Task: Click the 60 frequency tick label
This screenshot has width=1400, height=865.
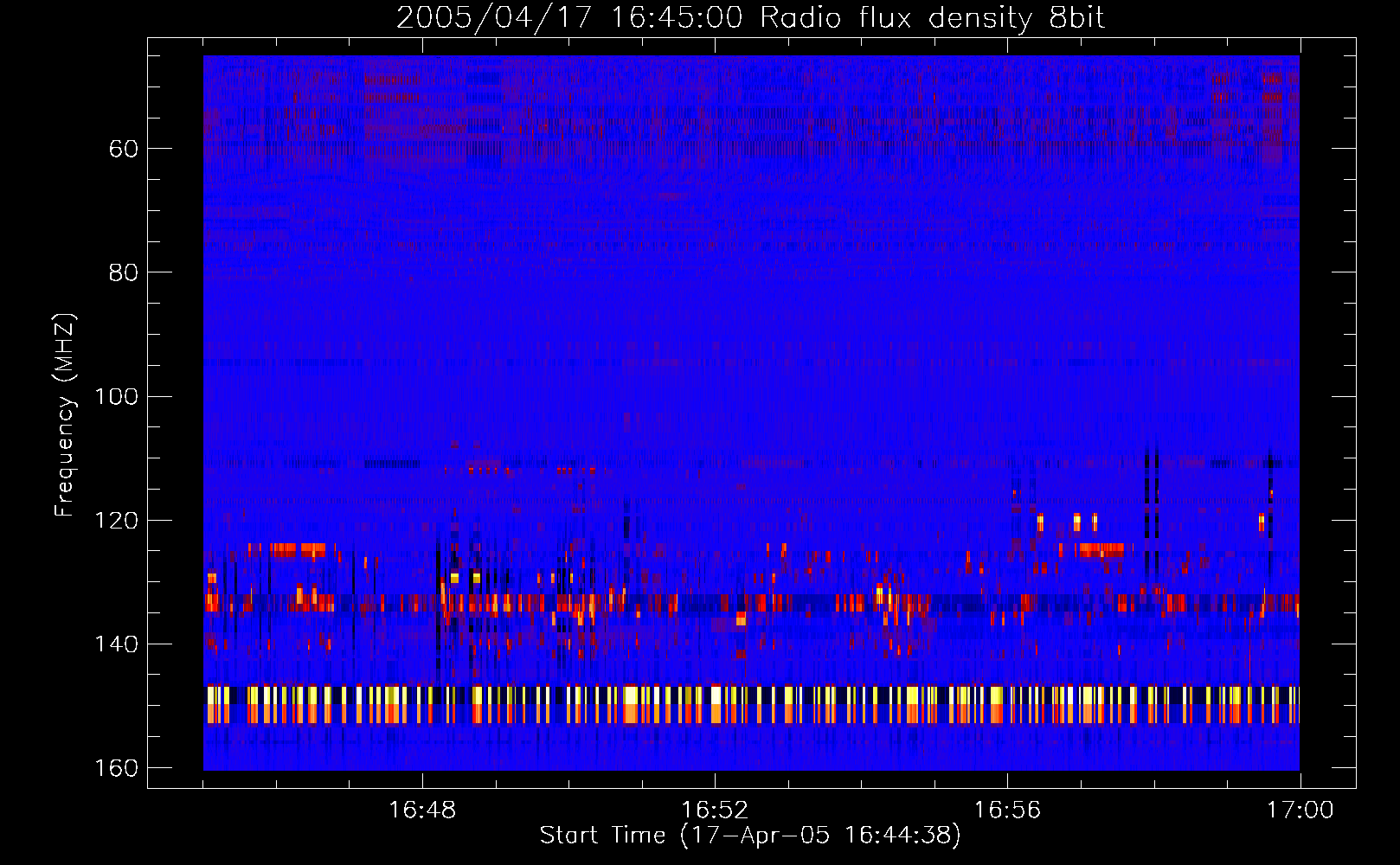Action: (124, 149)
